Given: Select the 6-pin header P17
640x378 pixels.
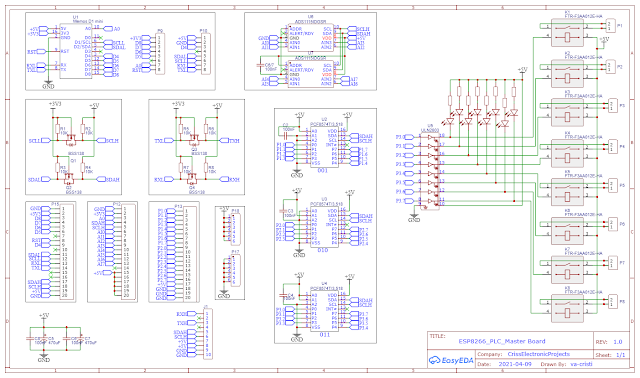Looking at the screenshot, I should point(235,269).
